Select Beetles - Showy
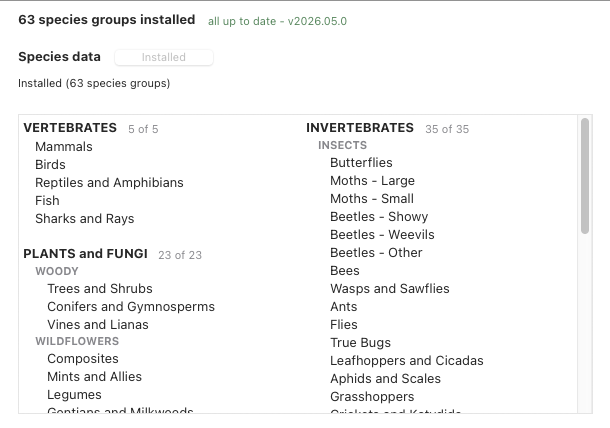The height and width of the screenshot is (428, 610). tap(379, 216)
